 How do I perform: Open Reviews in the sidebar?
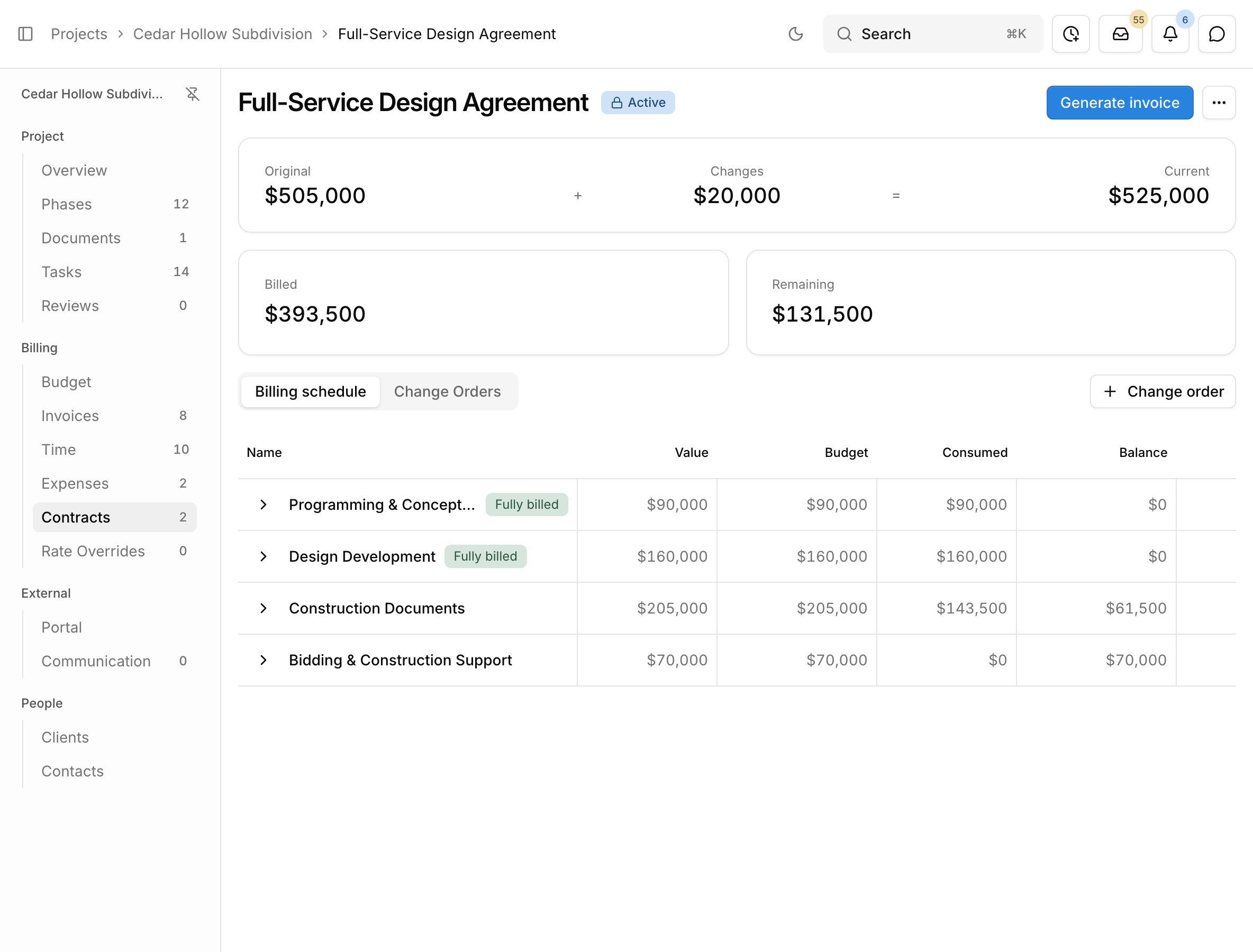[x=114, y=306]
